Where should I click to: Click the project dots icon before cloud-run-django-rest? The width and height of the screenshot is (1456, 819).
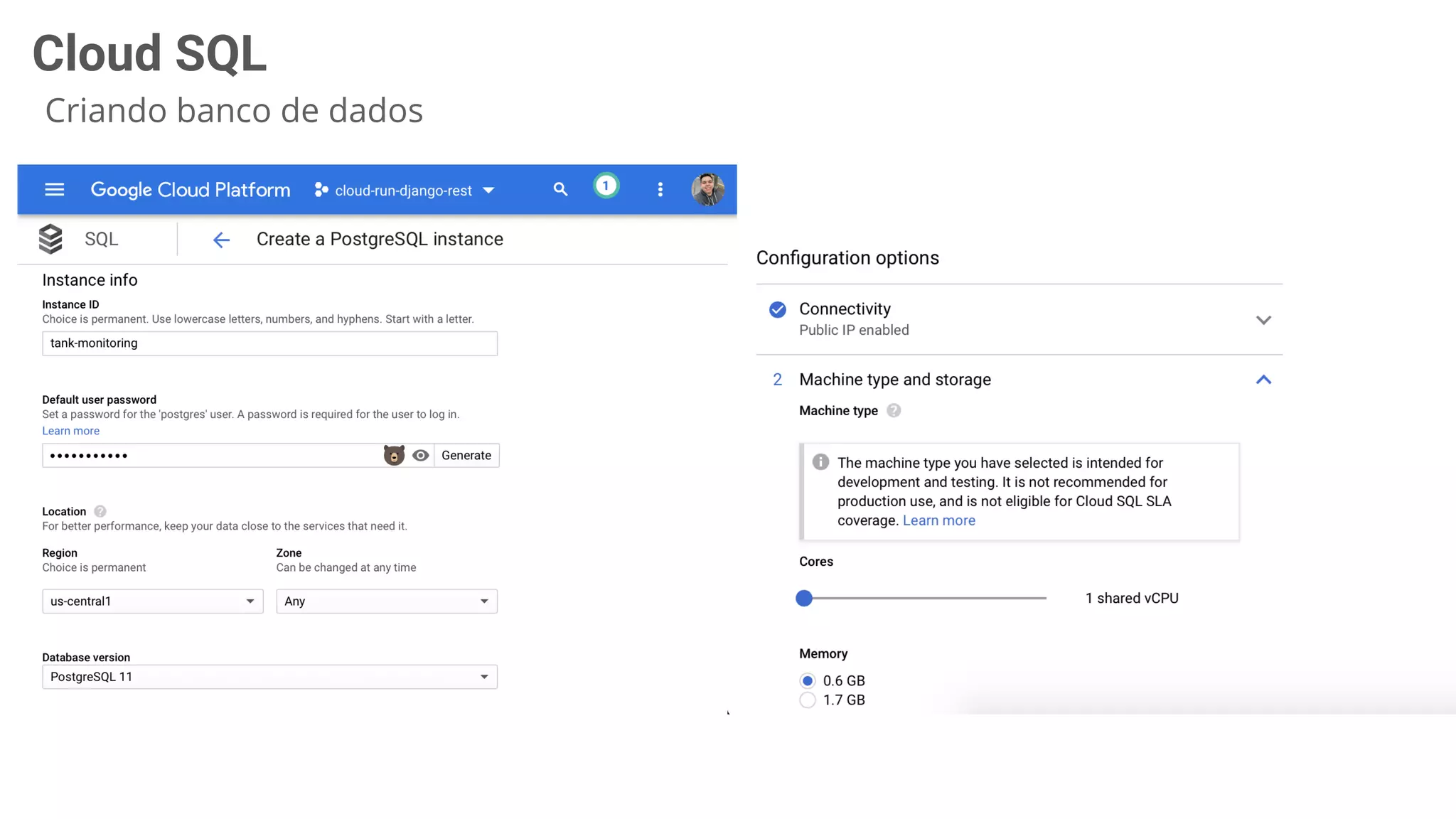point(321,190)
